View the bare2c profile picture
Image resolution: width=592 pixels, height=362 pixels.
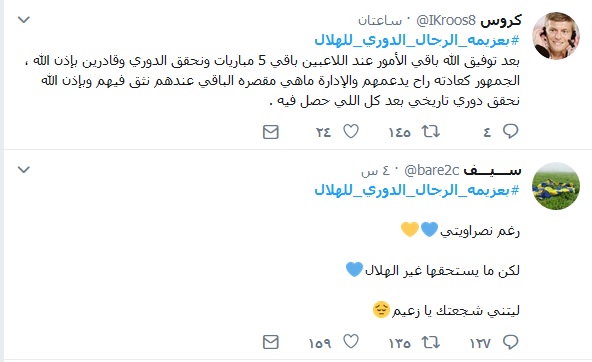[556, 186]
